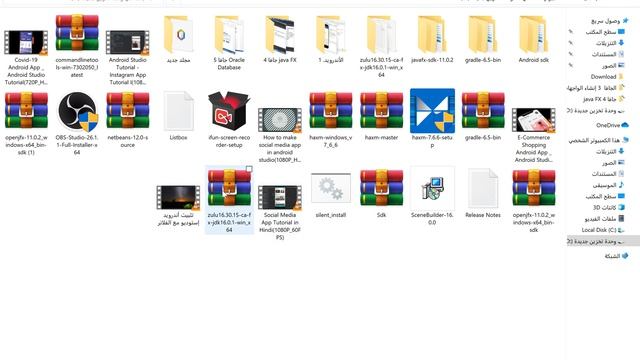640x360 pixels.
Task: Select the javafx-sdk-11.0.2 folder
Action: coord(432,39)
